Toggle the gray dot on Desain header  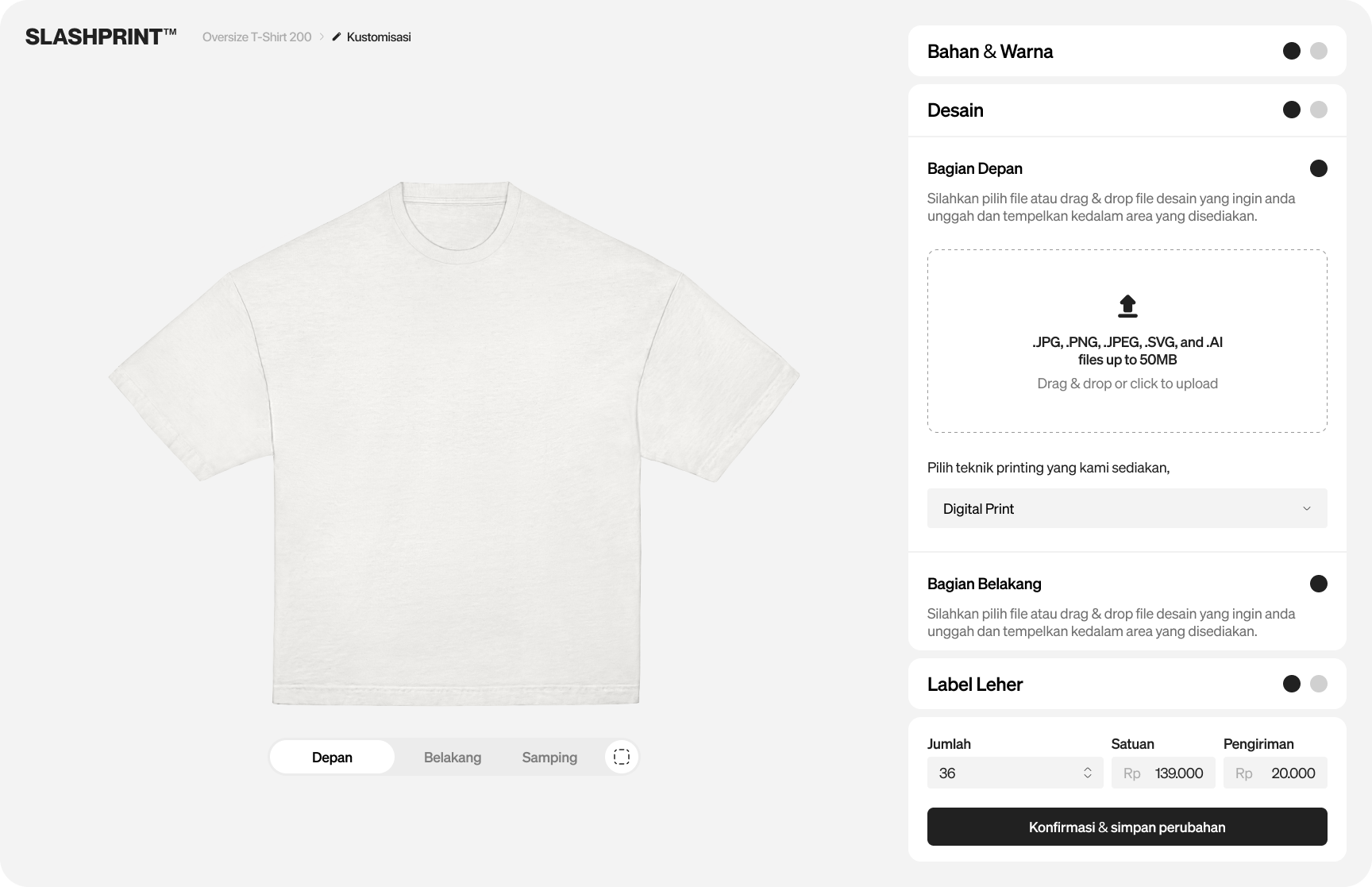point(1319,110)
